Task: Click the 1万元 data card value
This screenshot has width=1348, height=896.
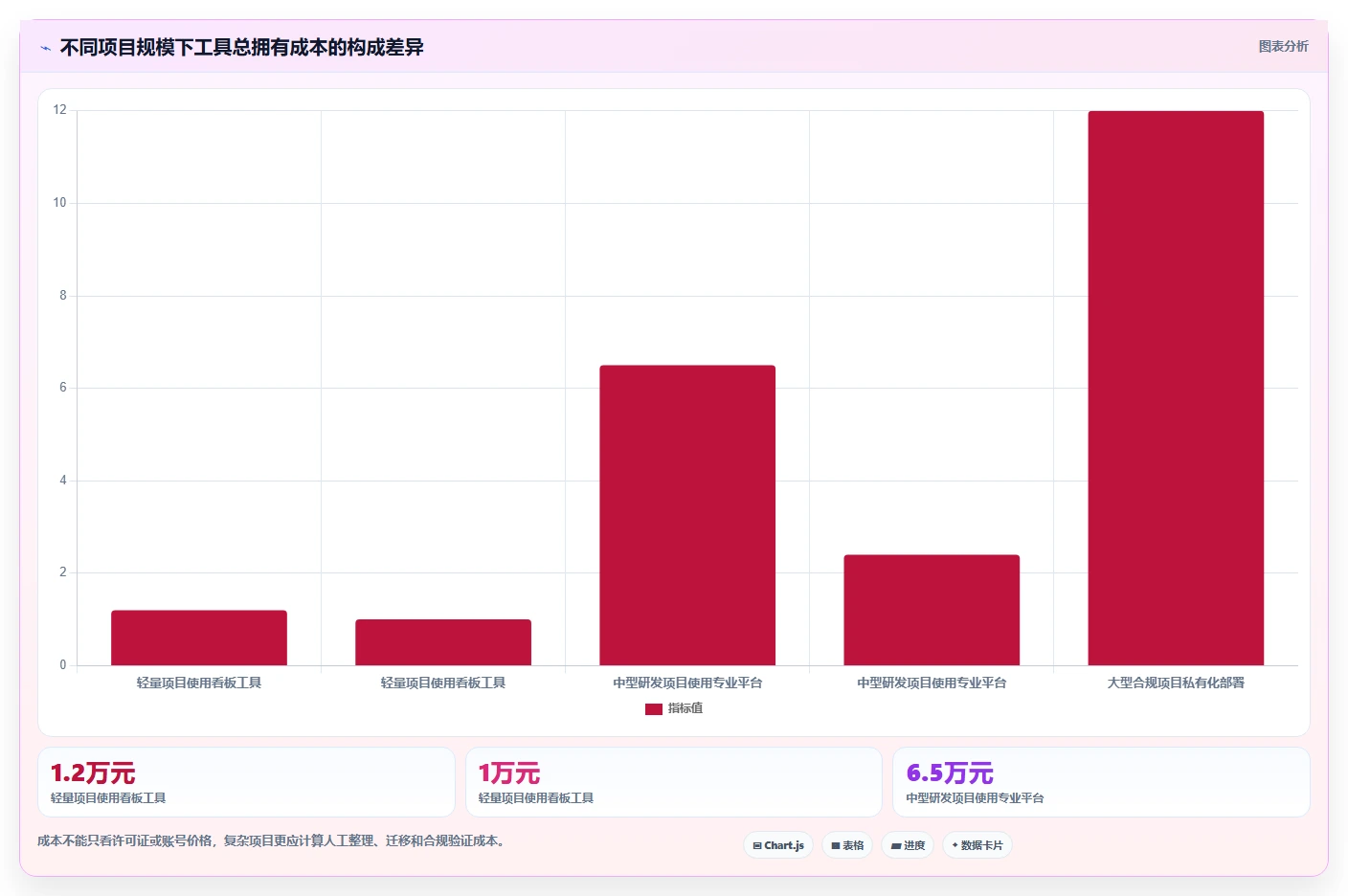Action: (x=509, y=773)
